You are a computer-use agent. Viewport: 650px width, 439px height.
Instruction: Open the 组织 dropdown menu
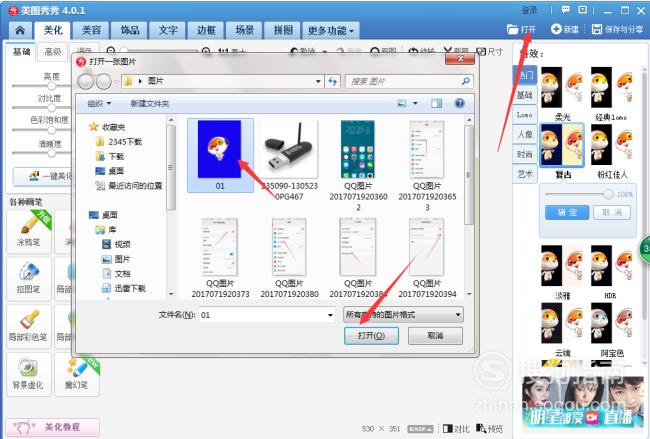point(99,103)
